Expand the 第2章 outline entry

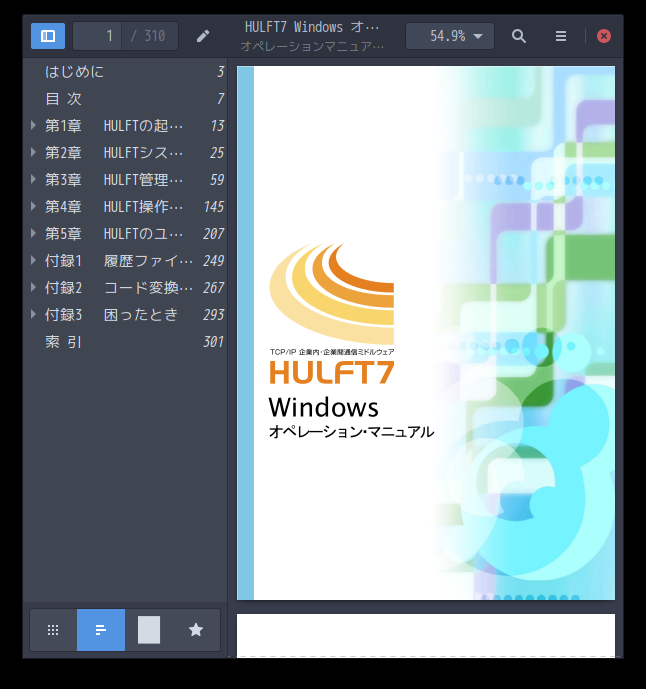[x=33, y=152]
